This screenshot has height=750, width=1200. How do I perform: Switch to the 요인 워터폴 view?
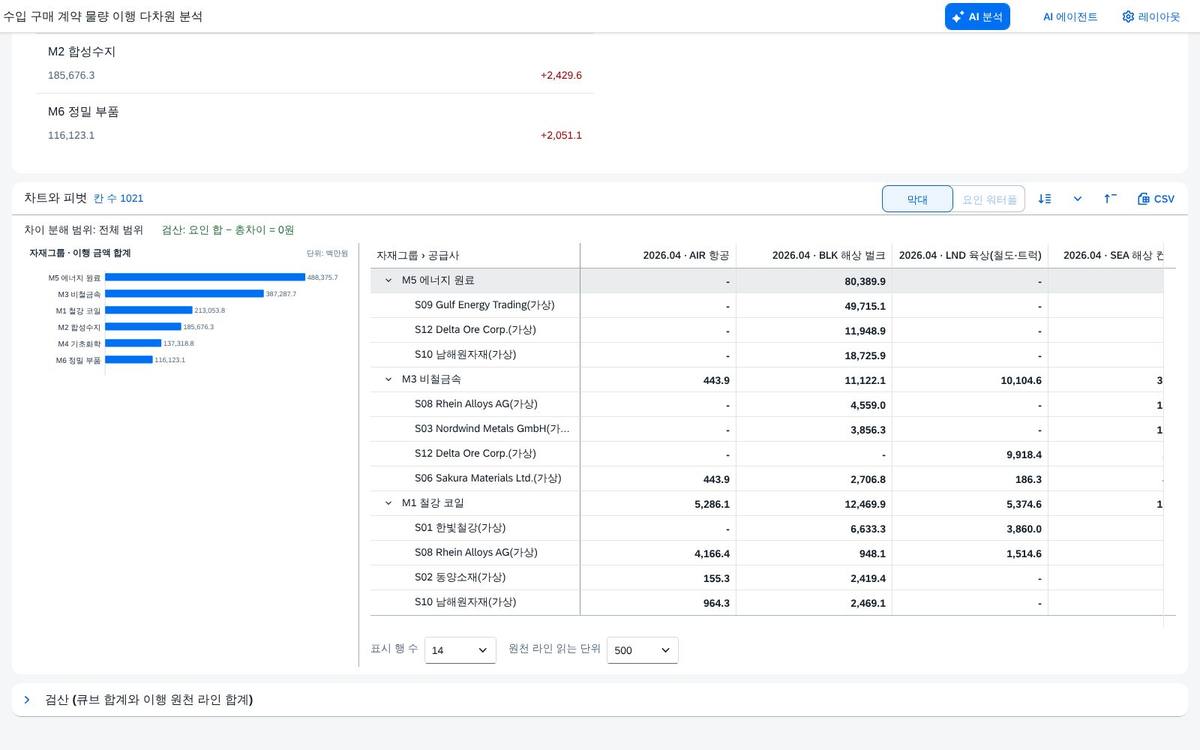989,199
